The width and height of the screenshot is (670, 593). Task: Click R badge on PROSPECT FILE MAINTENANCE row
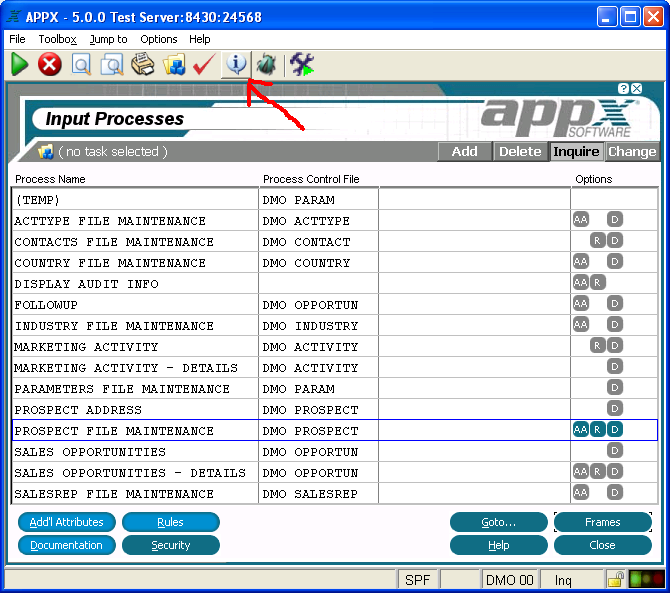pos(597,429)
